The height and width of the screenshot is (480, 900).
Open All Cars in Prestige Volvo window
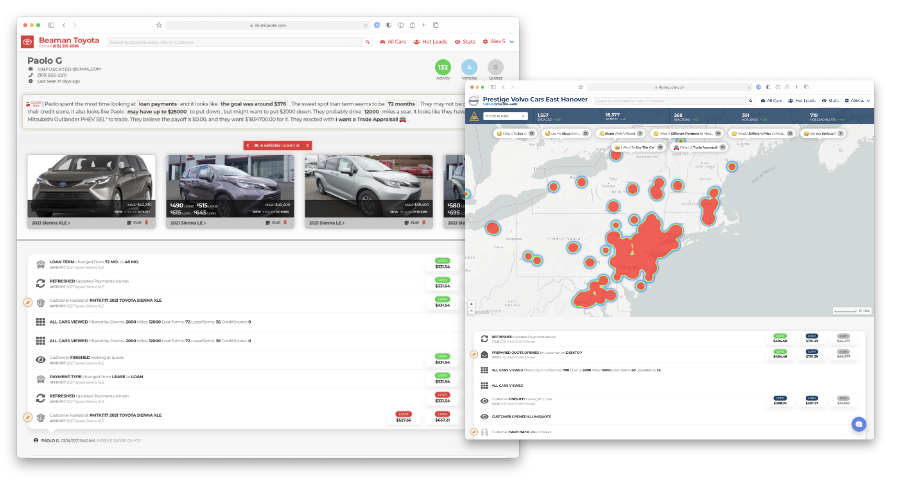[771, 100]
